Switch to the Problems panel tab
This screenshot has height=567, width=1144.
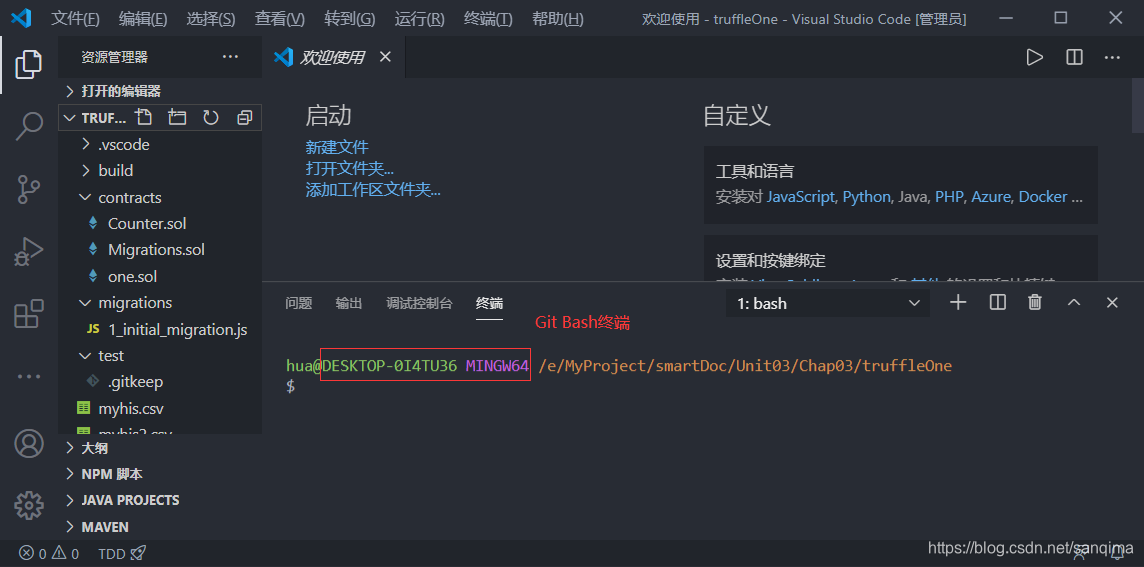pos(298,303)
